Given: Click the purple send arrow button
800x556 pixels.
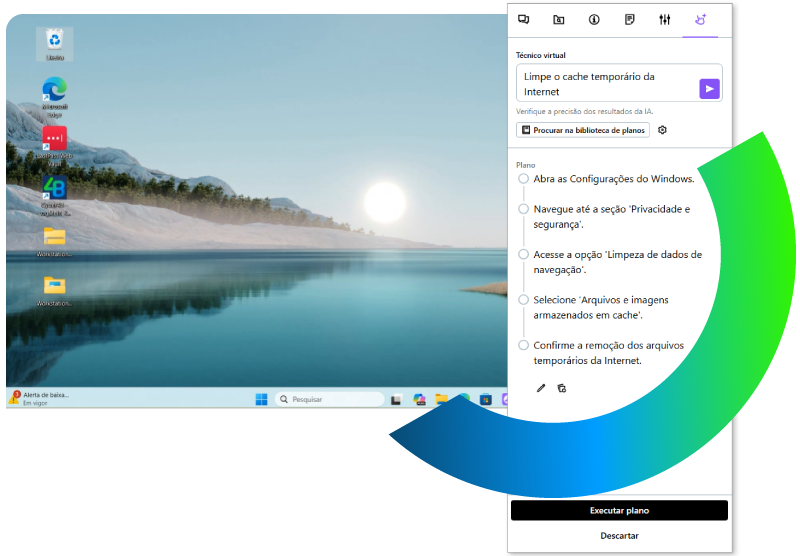Looking at the screenshot, I should click(x=709, y=89).
